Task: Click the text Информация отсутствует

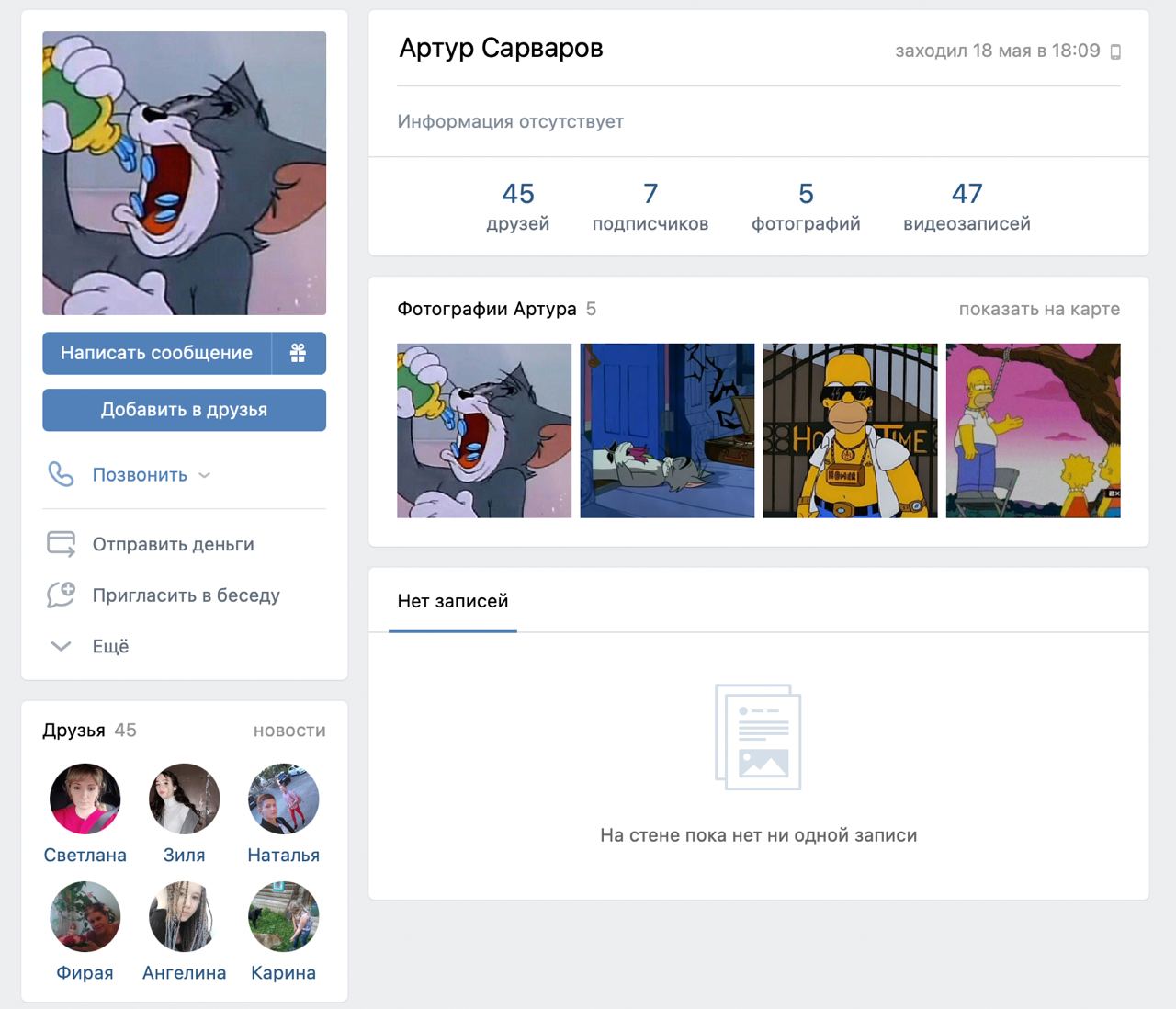Action: coord(510,121)
